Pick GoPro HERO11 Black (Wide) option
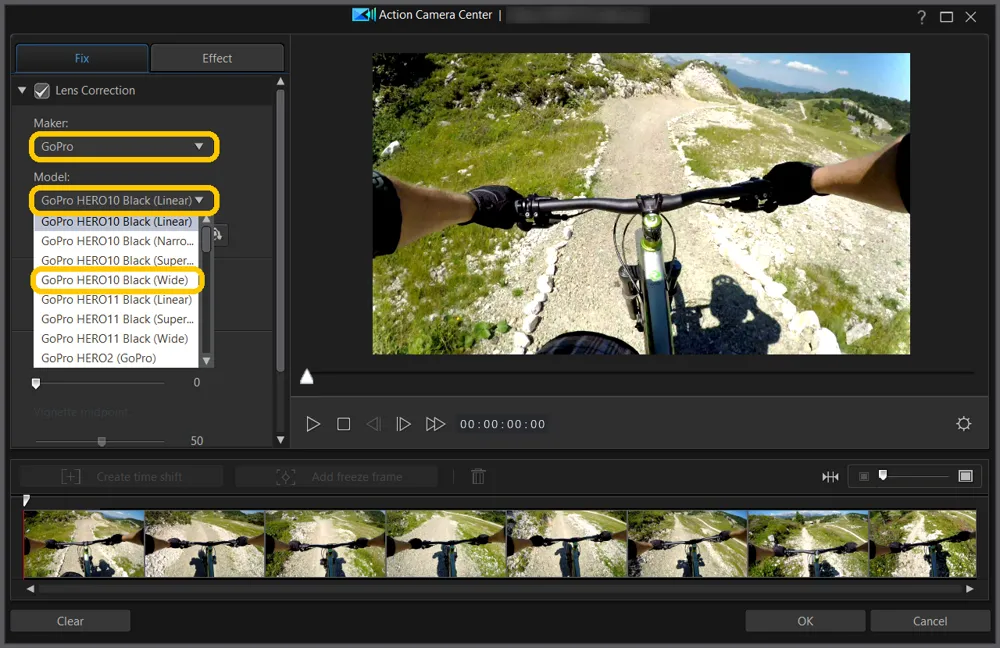Screen dimensions: 1000x648 [x=116, y=339]
